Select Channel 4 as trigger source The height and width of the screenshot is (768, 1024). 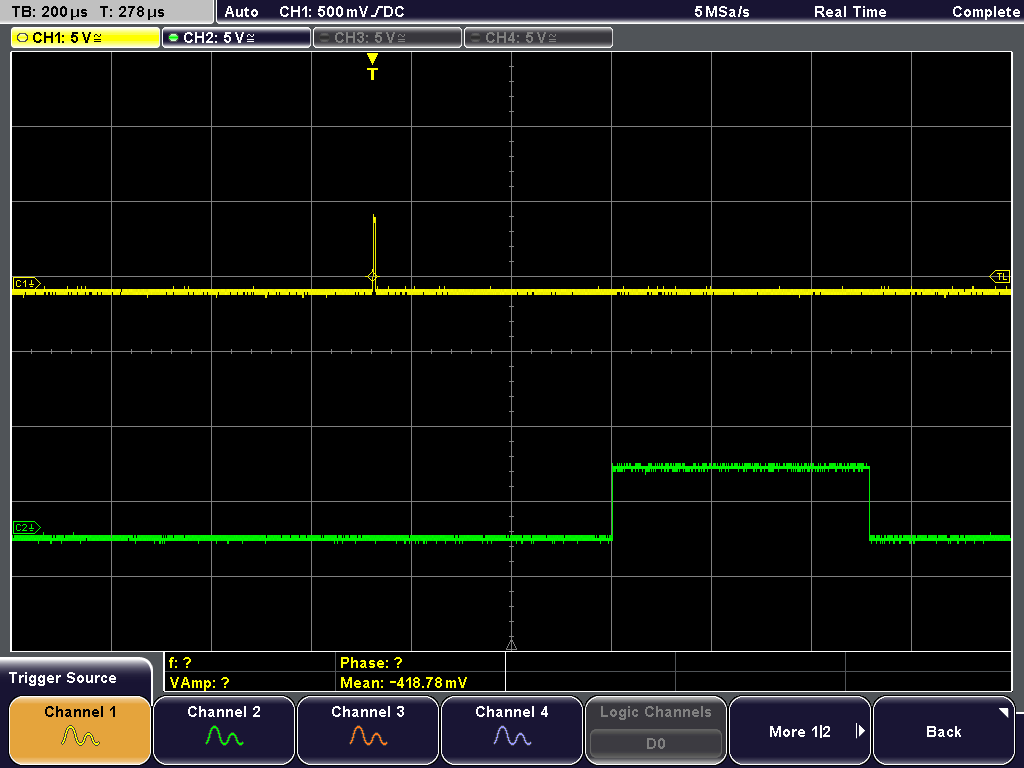(x=511, y=730)
